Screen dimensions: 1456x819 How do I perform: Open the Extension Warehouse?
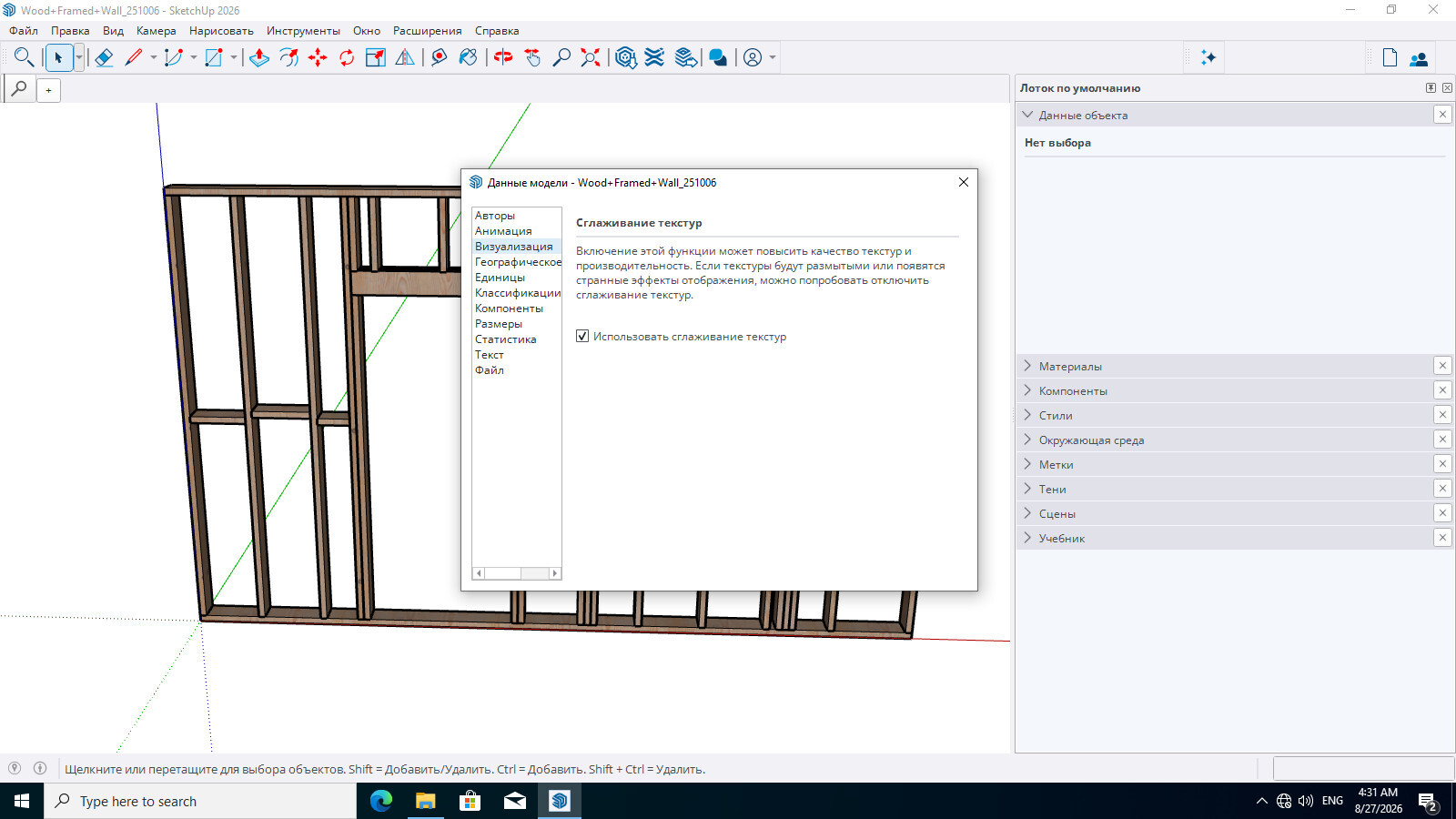click(654, 57)
